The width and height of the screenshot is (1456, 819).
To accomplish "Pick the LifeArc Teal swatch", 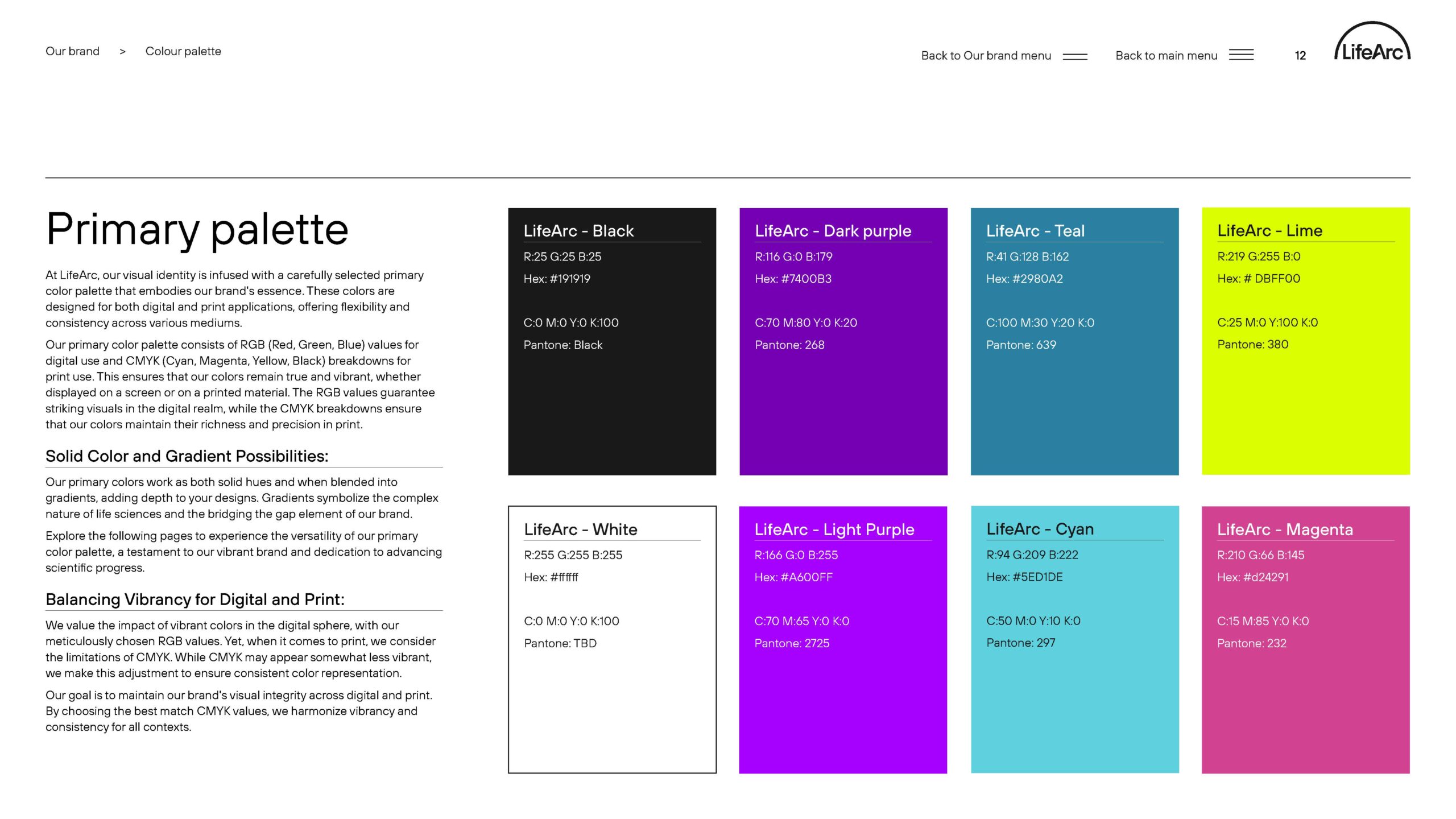I will (1074, 341).
